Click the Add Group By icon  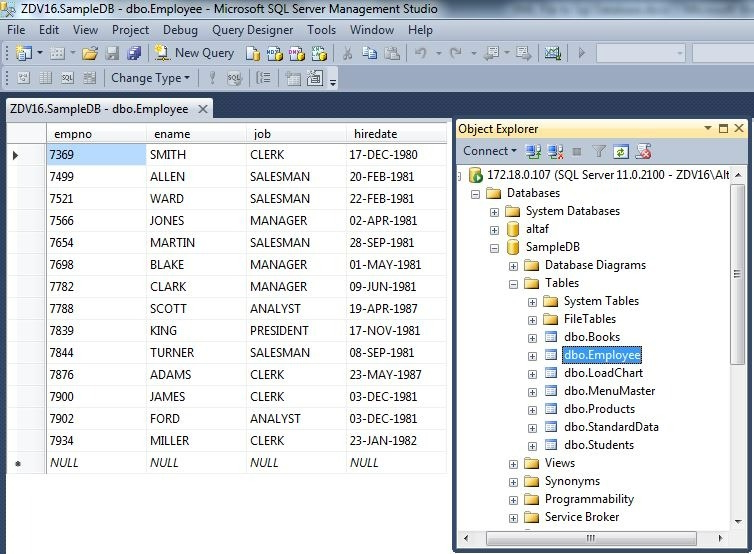click(x=263, y=78)
